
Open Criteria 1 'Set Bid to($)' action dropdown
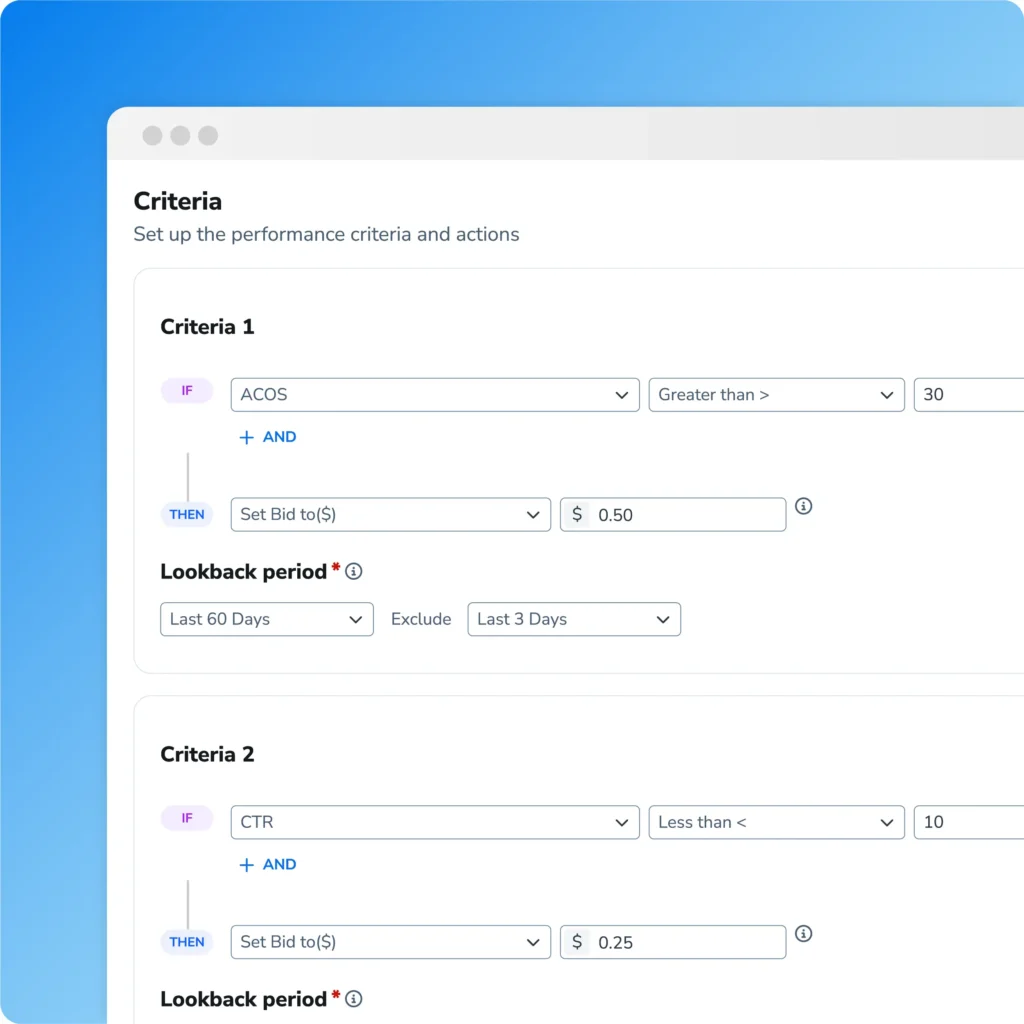[x=390, y=515]
